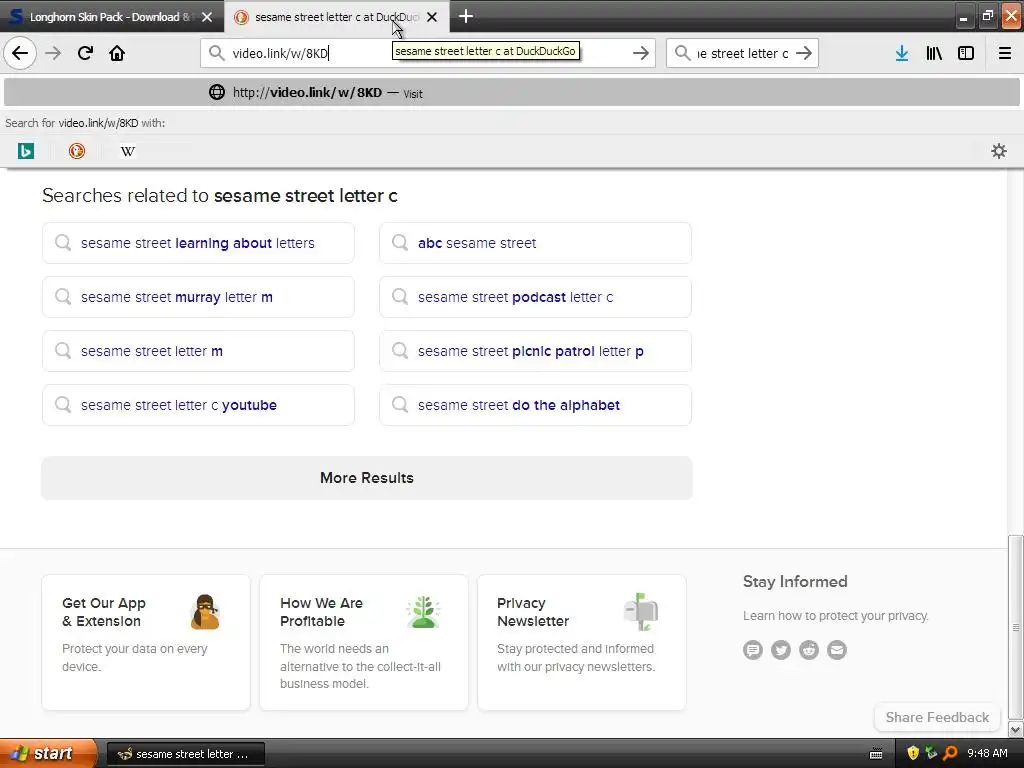The width and height of the screenshot is (1024, 768).
Task: Click the search box with street letter c
Action: pyautogui.click(x=742, y=53)
